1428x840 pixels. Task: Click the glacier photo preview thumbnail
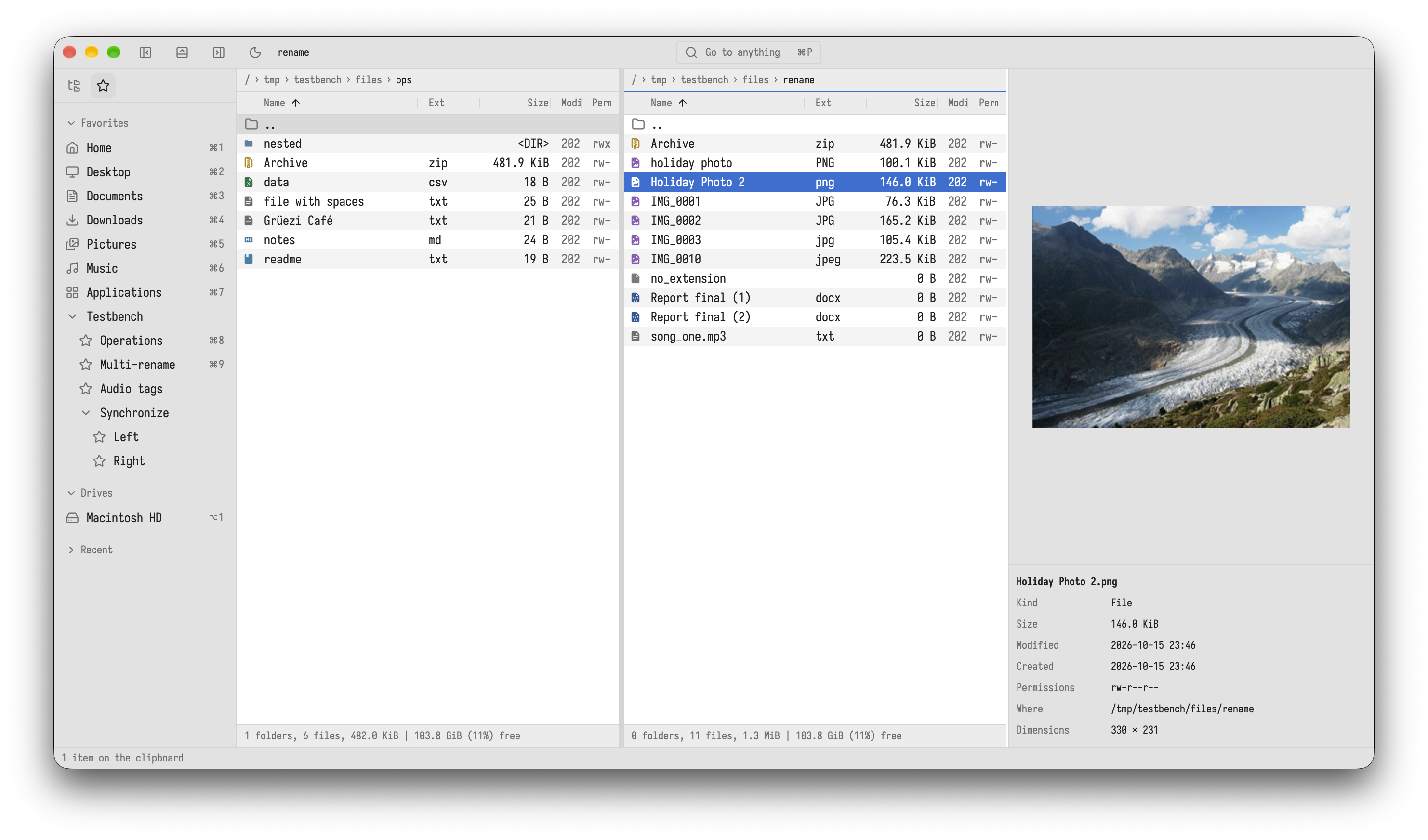[1190, 316]
